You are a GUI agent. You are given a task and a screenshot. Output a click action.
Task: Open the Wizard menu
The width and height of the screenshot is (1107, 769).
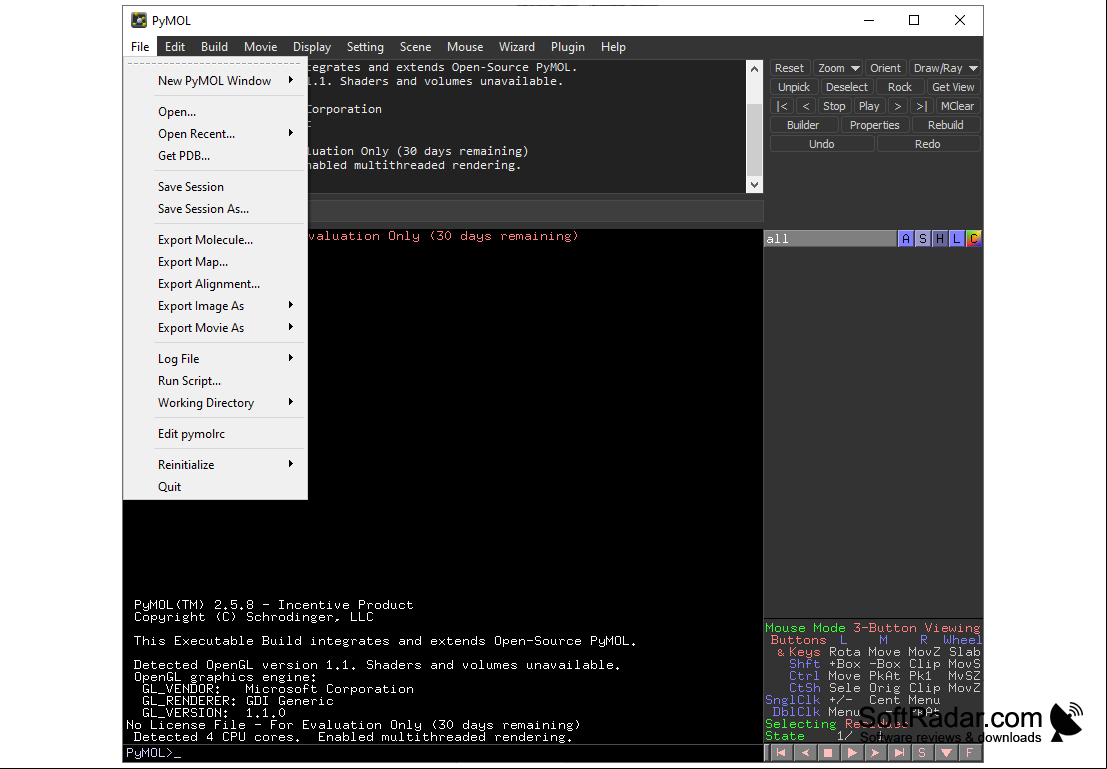click(517, 47)
